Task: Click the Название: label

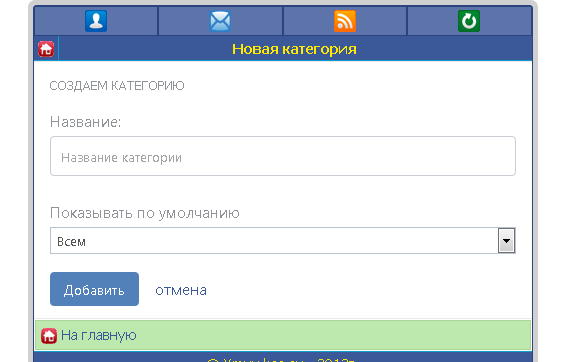Action: click(86, 122)
